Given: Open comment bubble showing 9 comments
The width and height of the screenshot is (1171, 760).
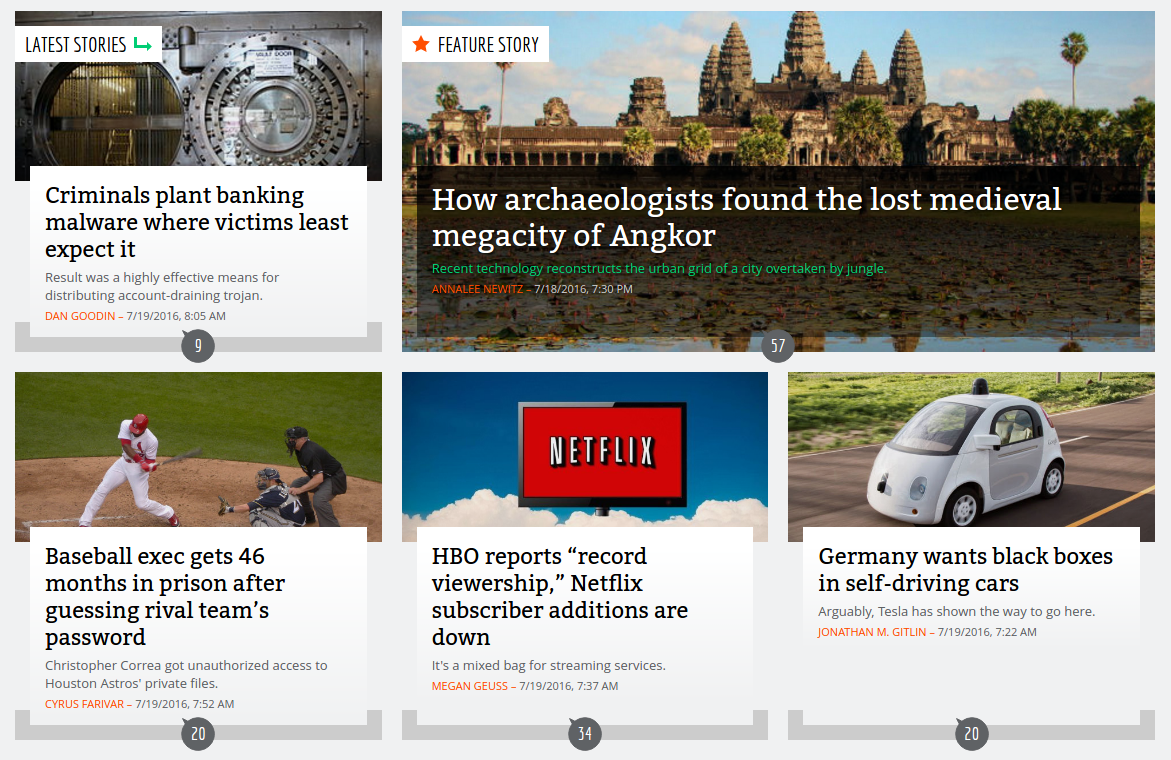Looking at the screenshot, I should [198, 346].
